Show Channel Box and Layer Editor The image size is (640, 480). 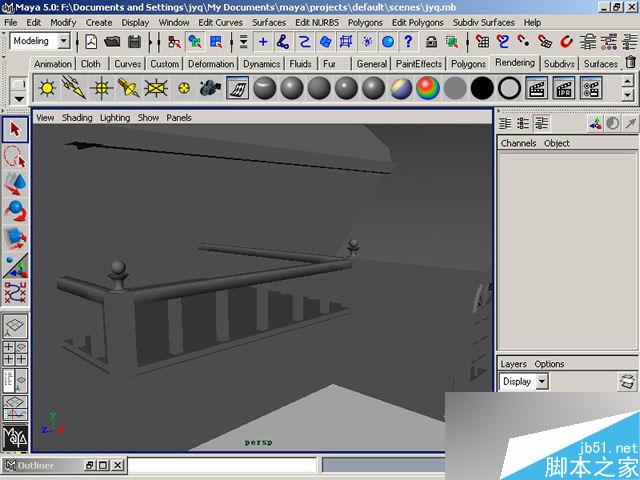click(542, 123)
